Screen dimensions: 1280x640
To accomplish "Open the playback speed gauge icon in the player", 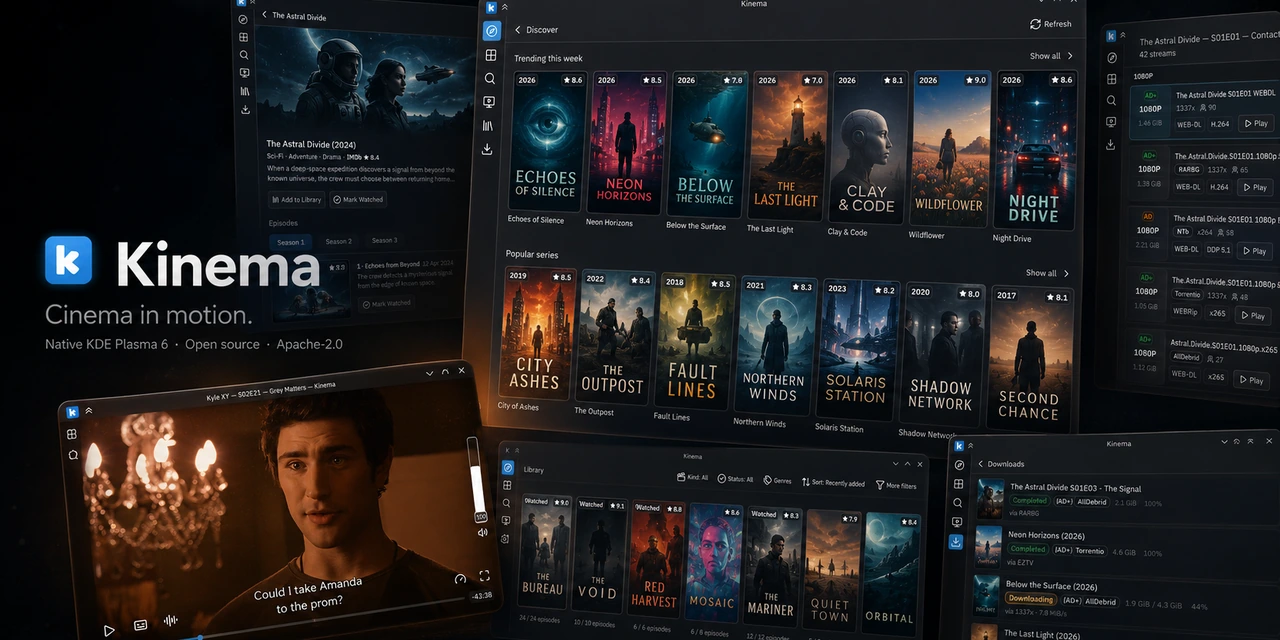I will [460, 579].
